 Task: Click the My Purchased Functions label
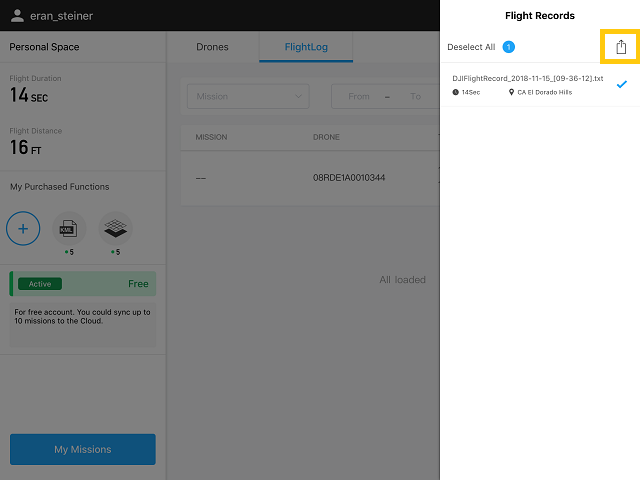click(60, 187)
